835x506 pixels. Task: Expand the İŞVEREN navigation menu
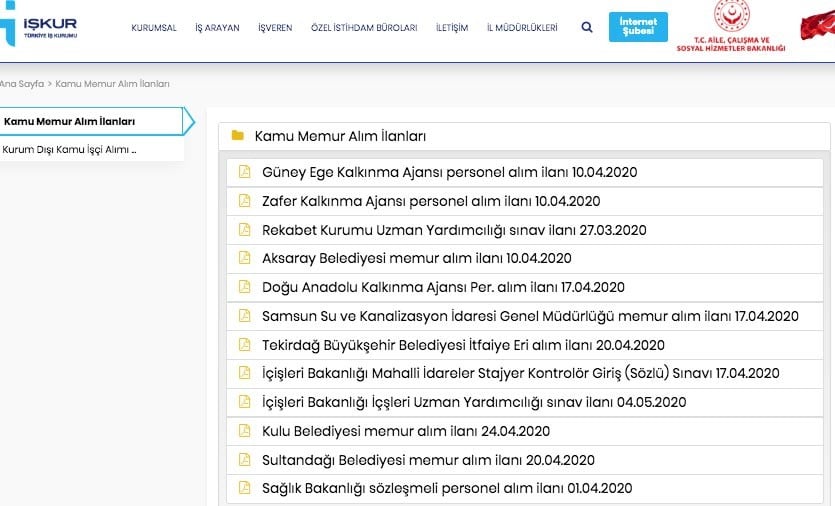click(275, 28)
